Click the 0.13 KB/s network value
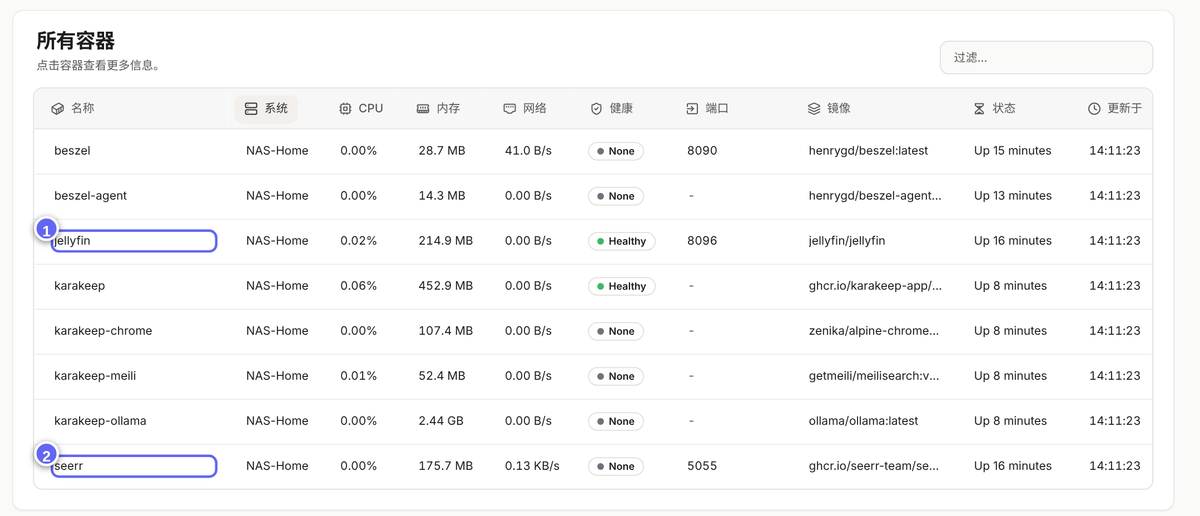The height and width of the screenshot is (516, 1200). 532,466
